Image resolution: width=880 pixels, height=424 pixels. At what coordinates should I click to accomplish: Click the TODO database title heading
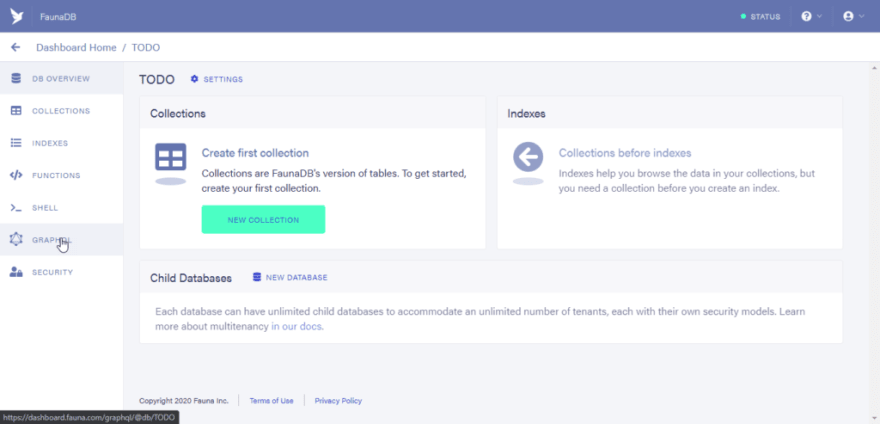[157, 79]
